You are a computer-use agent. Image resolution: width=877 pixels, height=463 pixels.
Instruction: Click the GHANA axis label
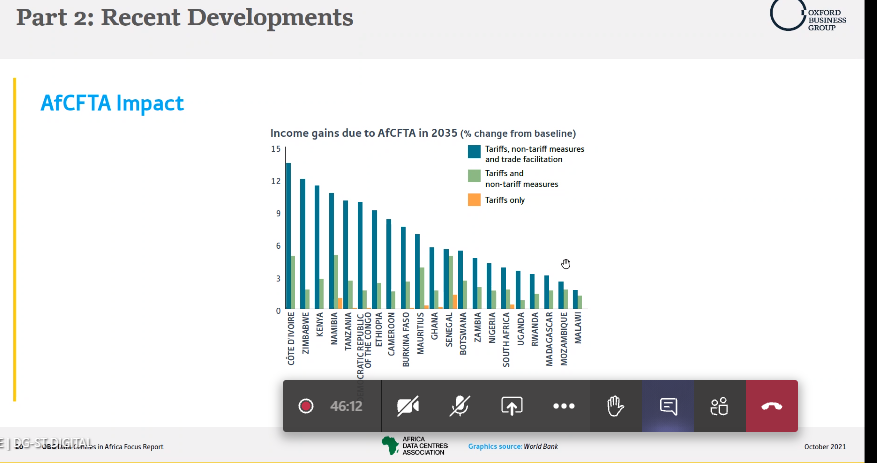tap(435, 325)
